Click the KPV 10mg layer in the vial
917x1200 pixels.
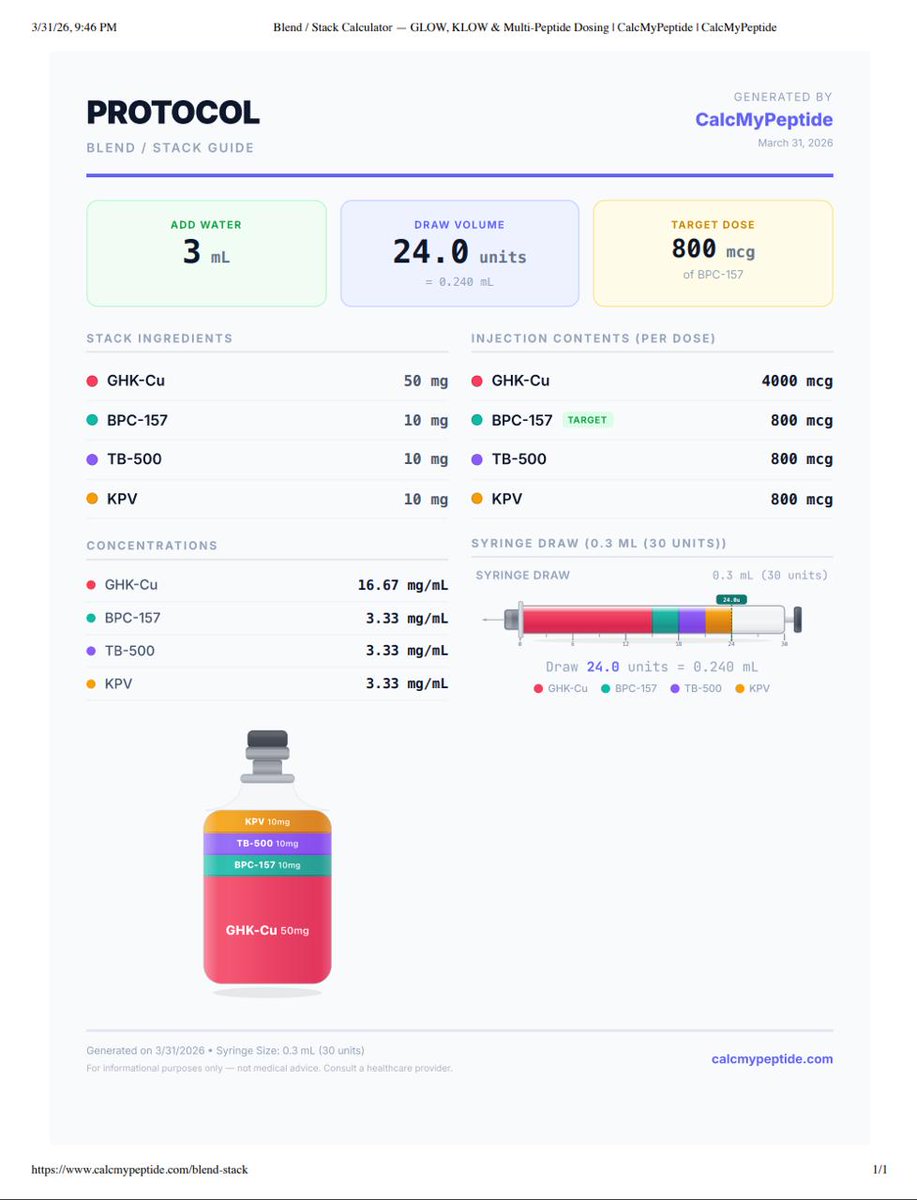click(x=267, y=822)
